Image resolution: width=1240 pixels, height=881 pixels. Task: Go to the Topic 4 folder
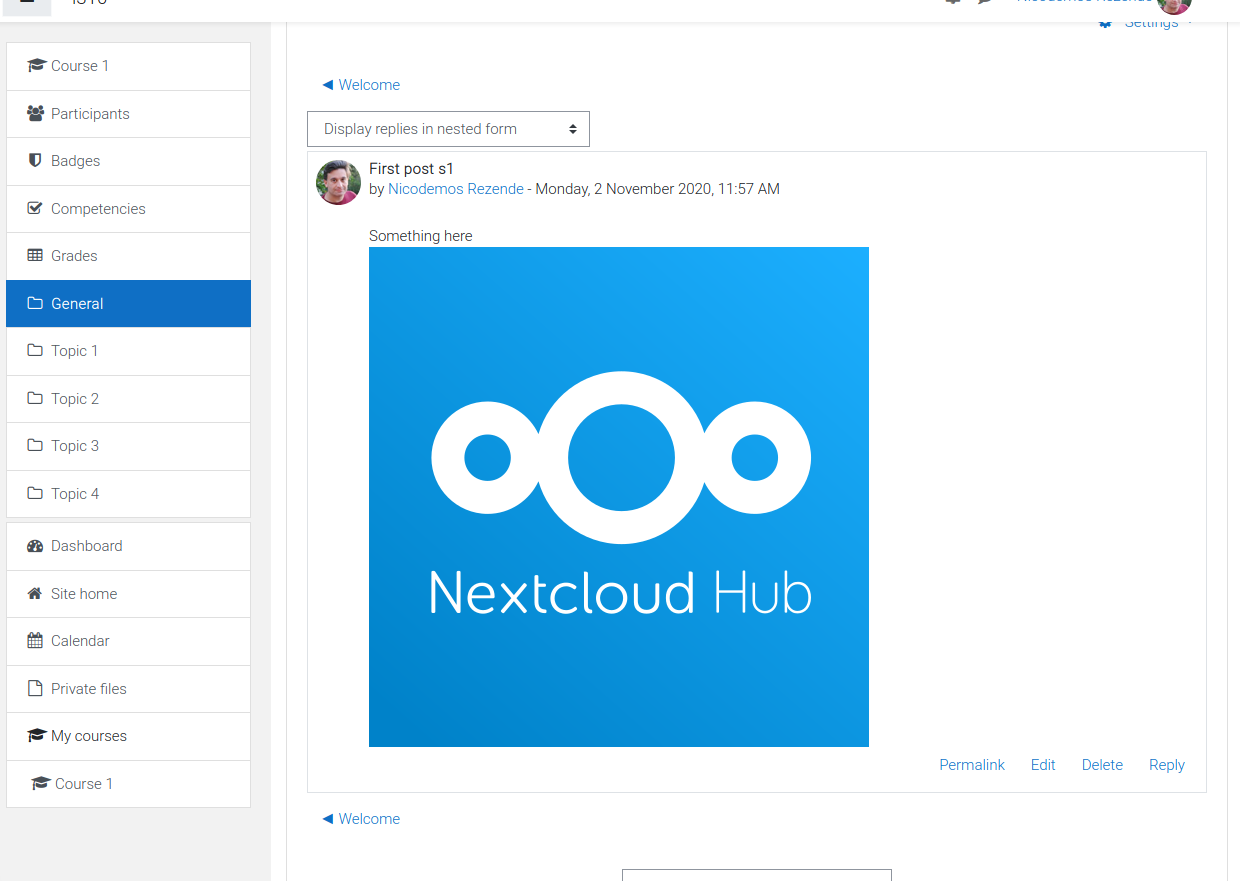click(x=128, y=494)
